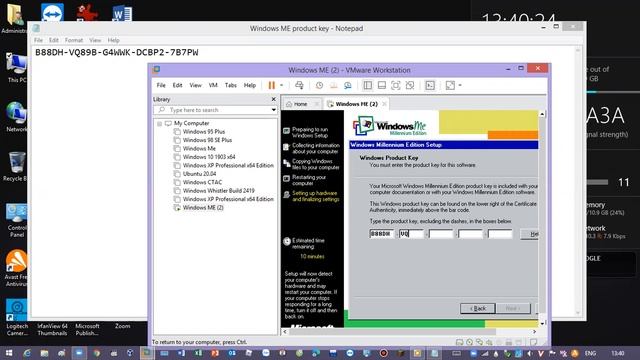
Task: Open Internet Explorer from the taskbar
Action: click(27, 353)
